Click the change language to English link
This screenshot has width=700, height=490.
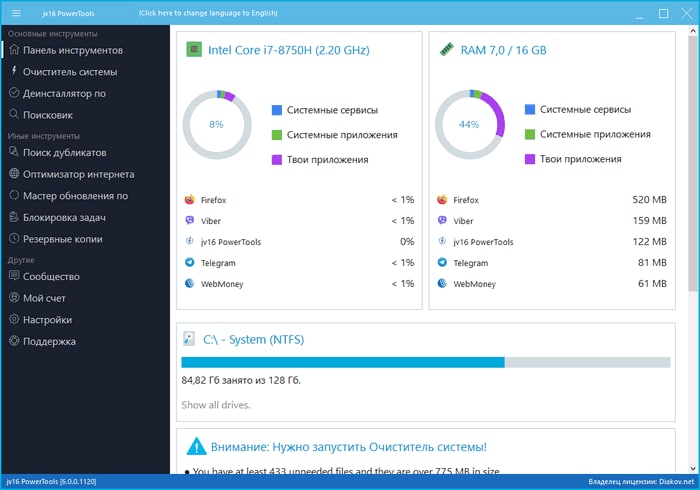208,13
